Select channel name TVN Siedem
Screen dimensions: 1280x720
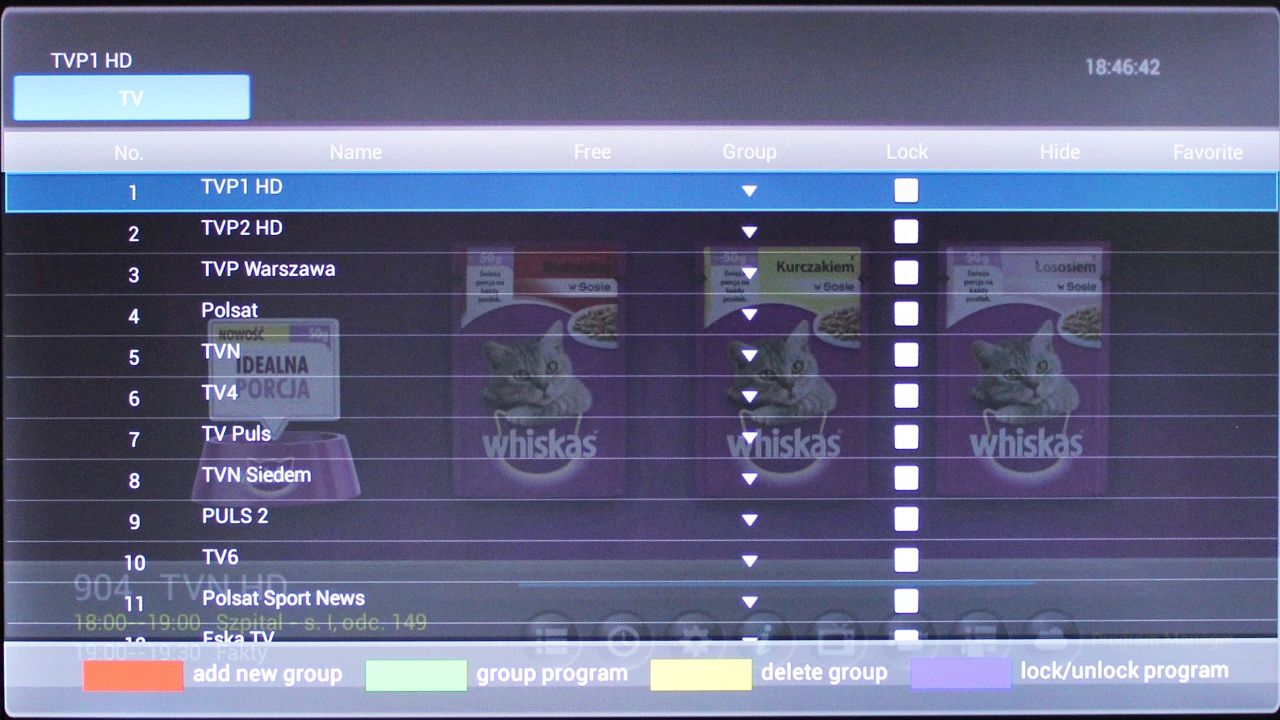[256, 474]
